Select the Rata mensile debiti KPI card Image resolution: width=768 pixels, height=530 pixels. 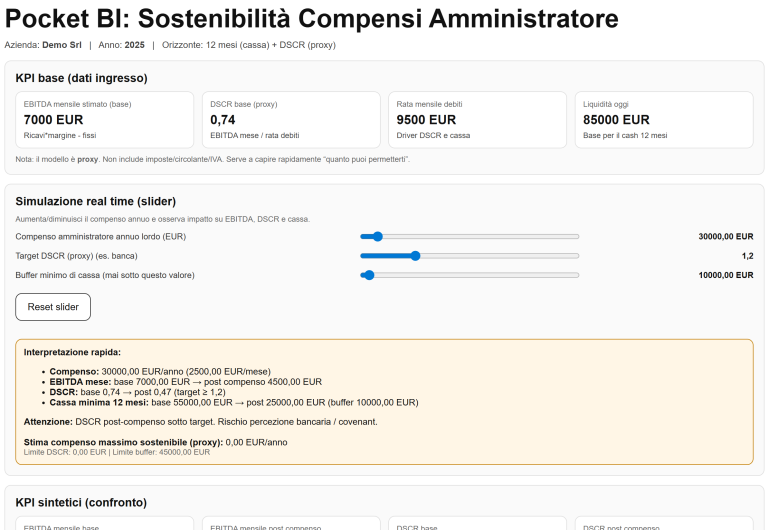pos(477,120)
